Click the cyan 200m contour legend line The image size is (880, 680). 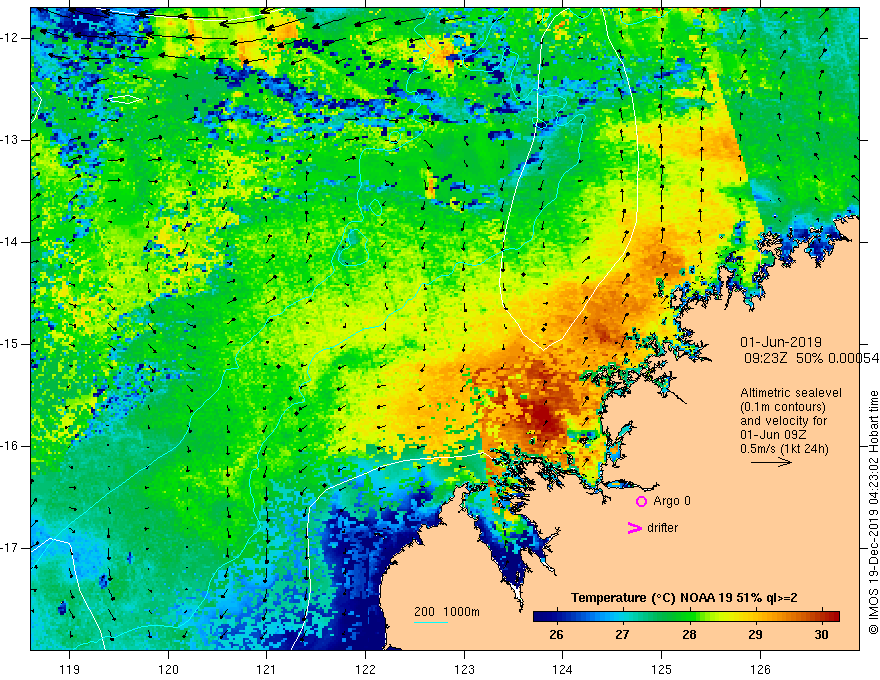tap(430, 622)
